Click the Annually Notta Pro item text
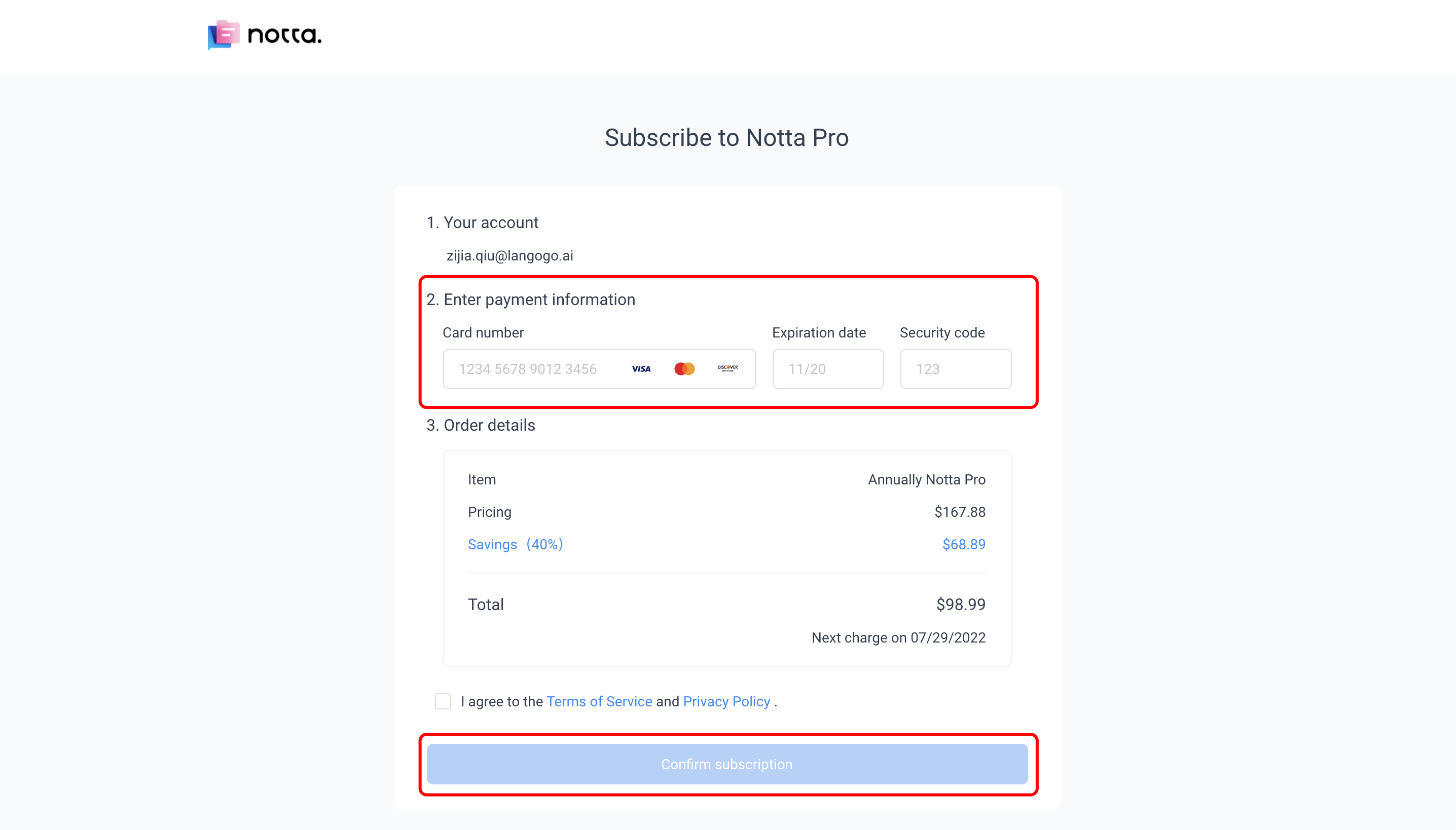This screenshot has height=830, width=1456. (x=927, y=479)
